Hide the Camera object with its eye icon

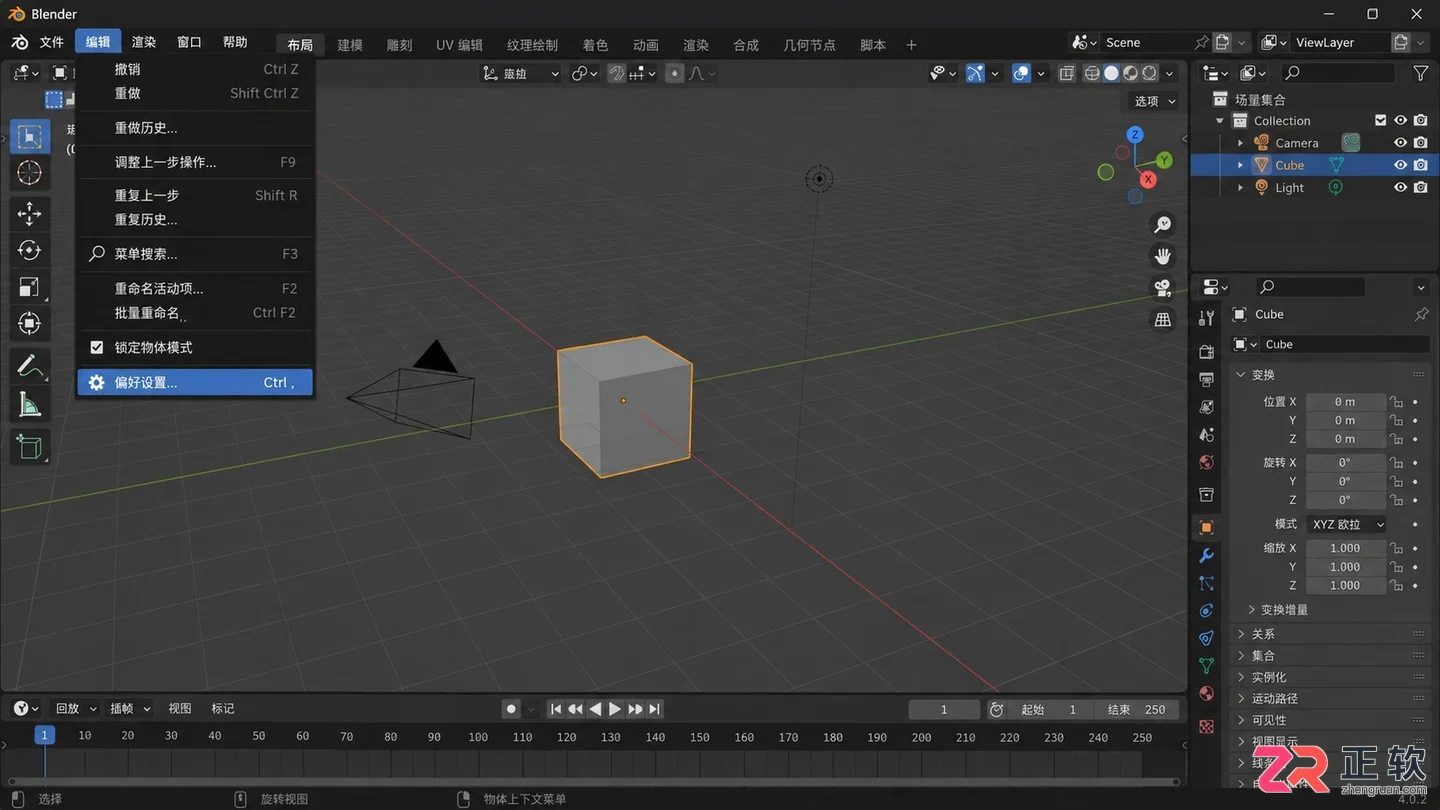[x=1400, y=143]
